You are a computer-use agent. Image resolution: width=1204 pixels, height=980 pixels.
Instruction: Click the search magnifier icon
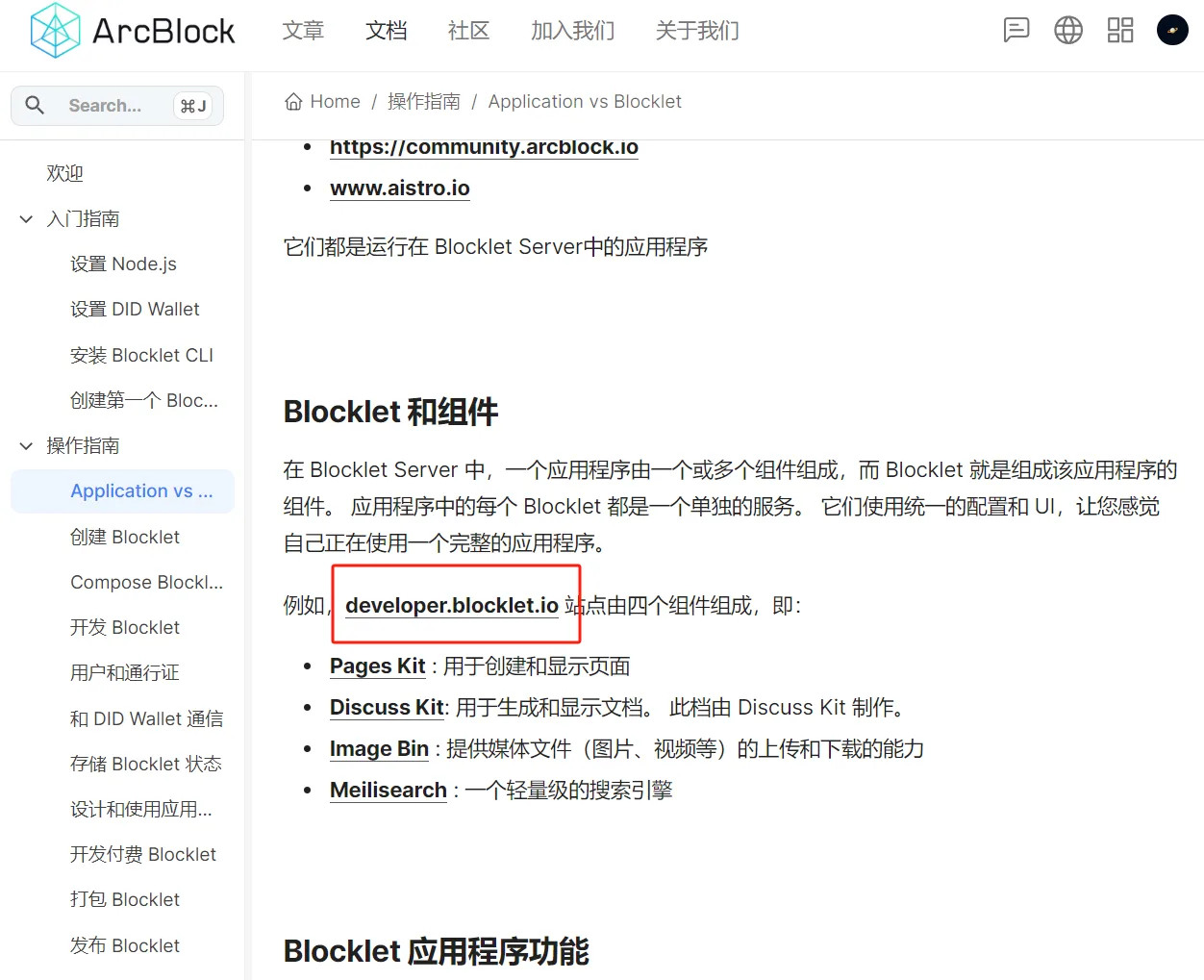(35, 105)
